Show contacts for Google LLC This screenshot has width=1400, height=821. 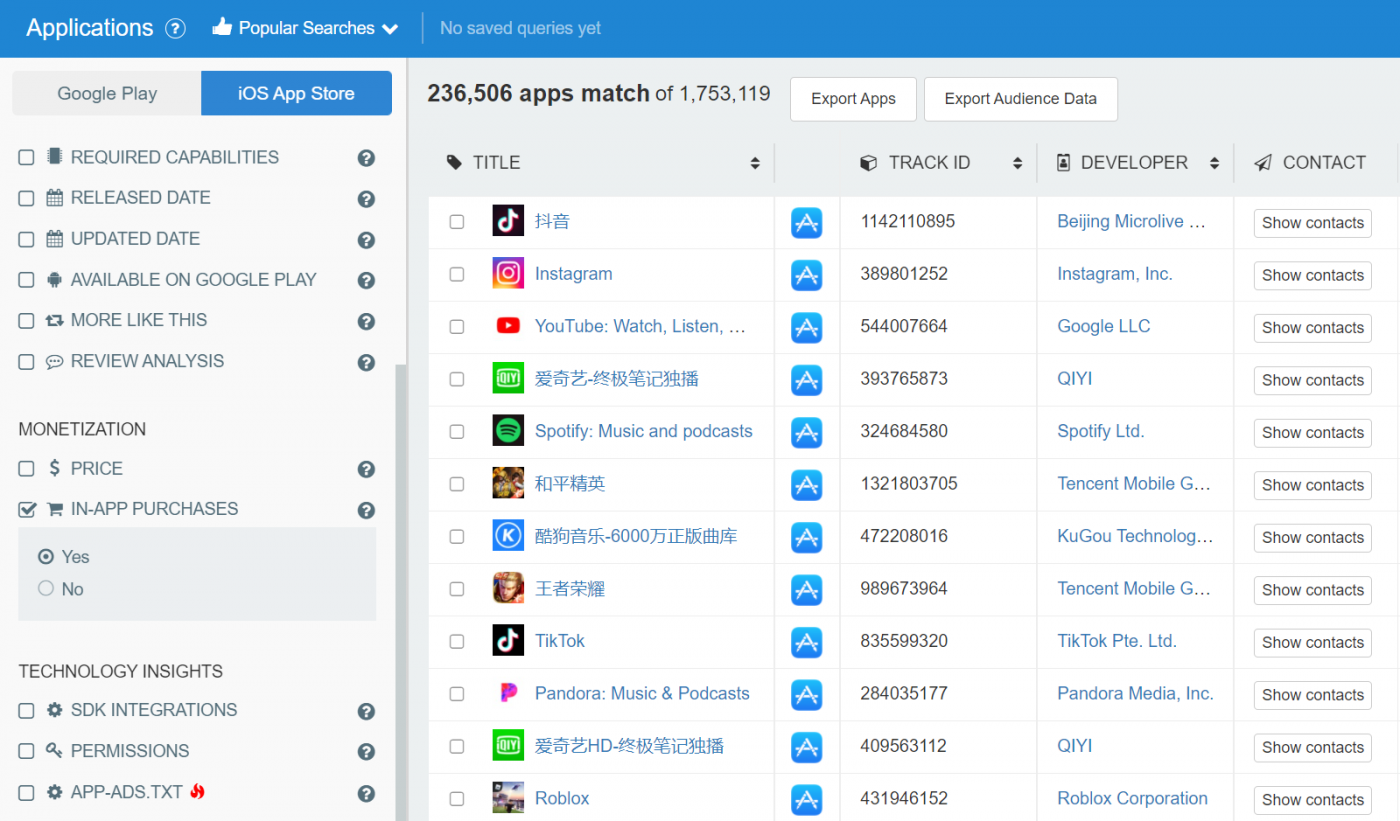tap(1312, 327)
